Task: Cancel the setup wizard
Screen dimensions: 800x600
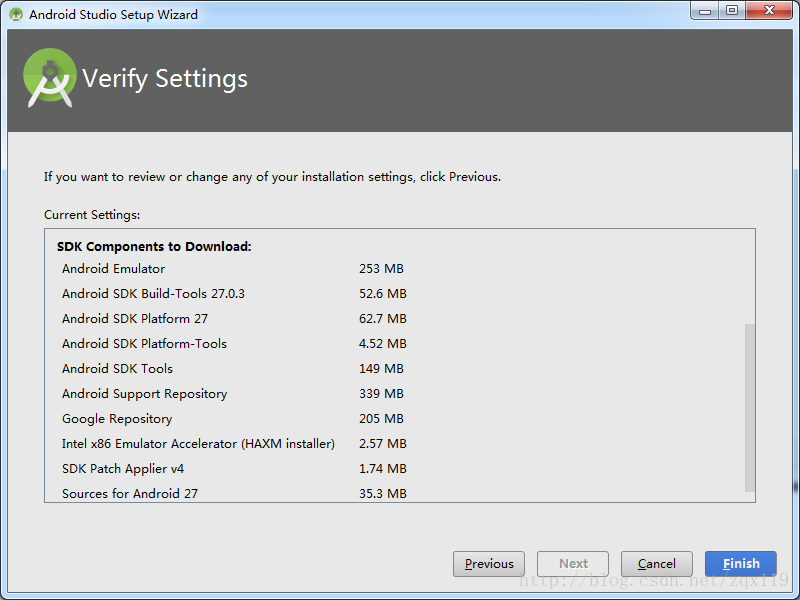Action: 657,564
